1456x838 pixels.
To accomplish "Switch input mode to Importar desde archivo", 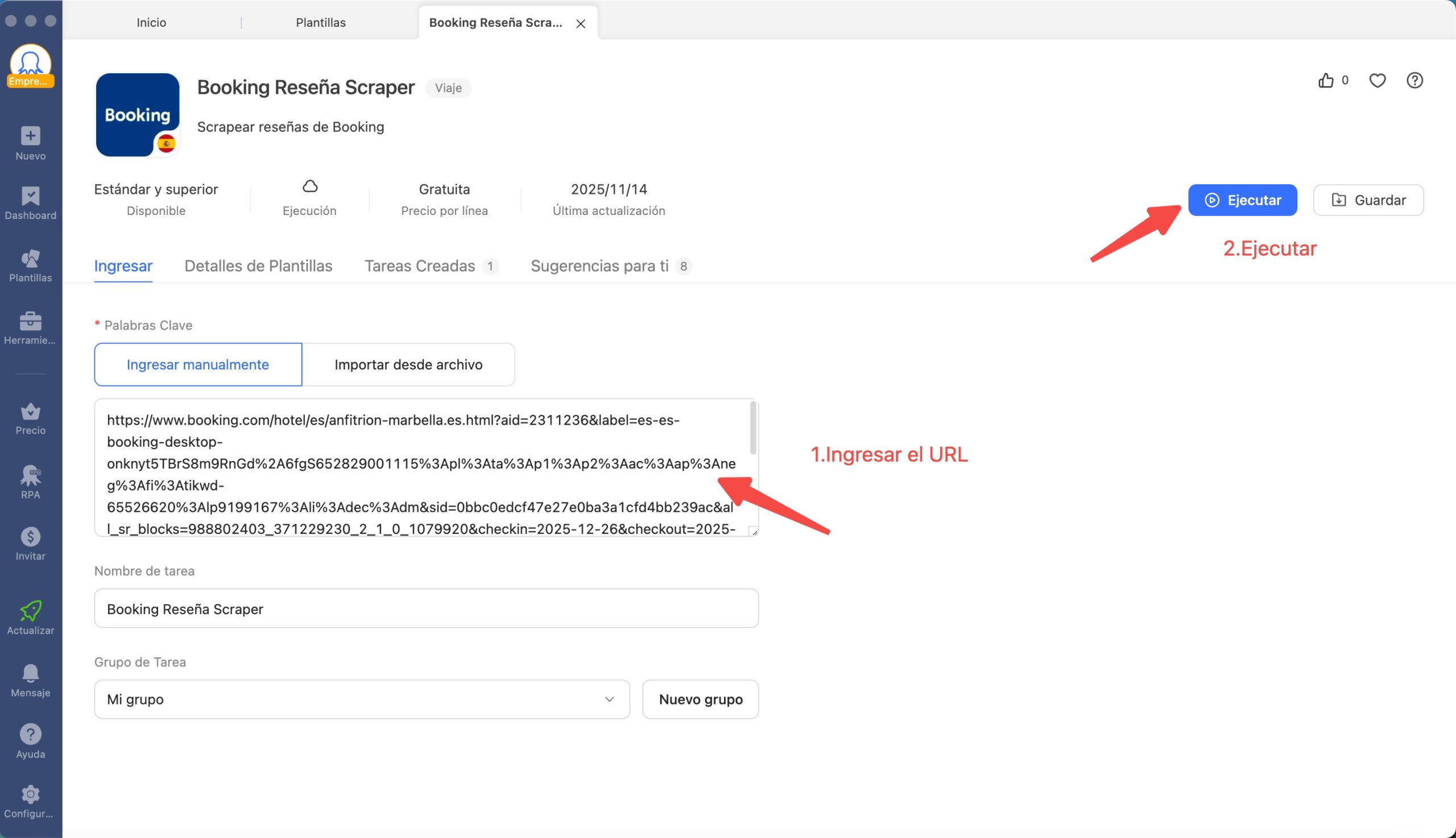I will click(x=408, y=364).
